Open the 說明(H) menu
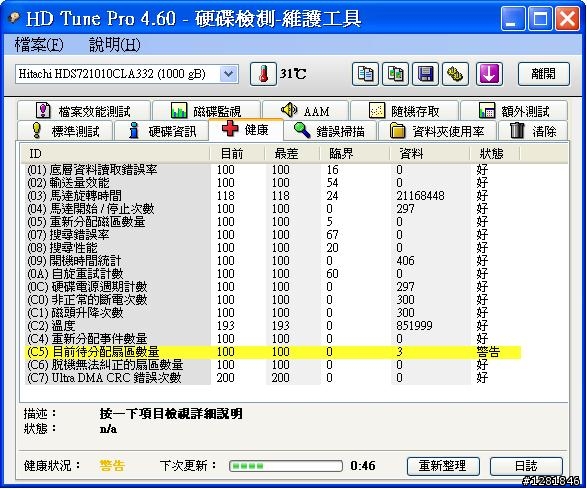The width and height of the screenshot is (587, 489). pyautogui.click(x=115, y=45)
